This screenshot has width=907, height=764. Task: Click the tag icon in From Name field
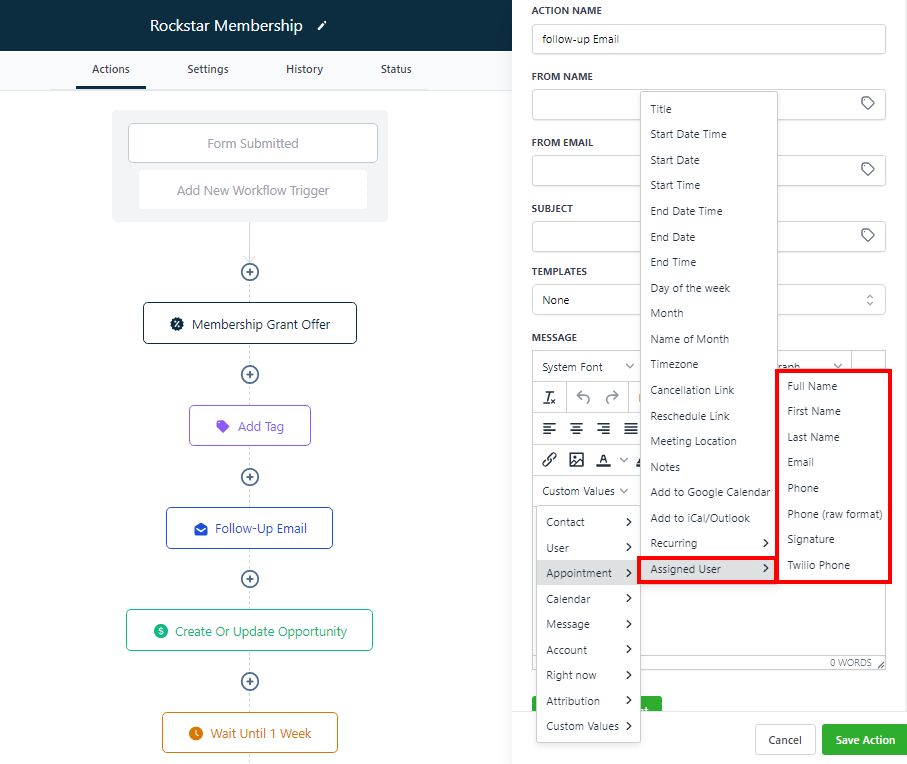coord(867,103)
